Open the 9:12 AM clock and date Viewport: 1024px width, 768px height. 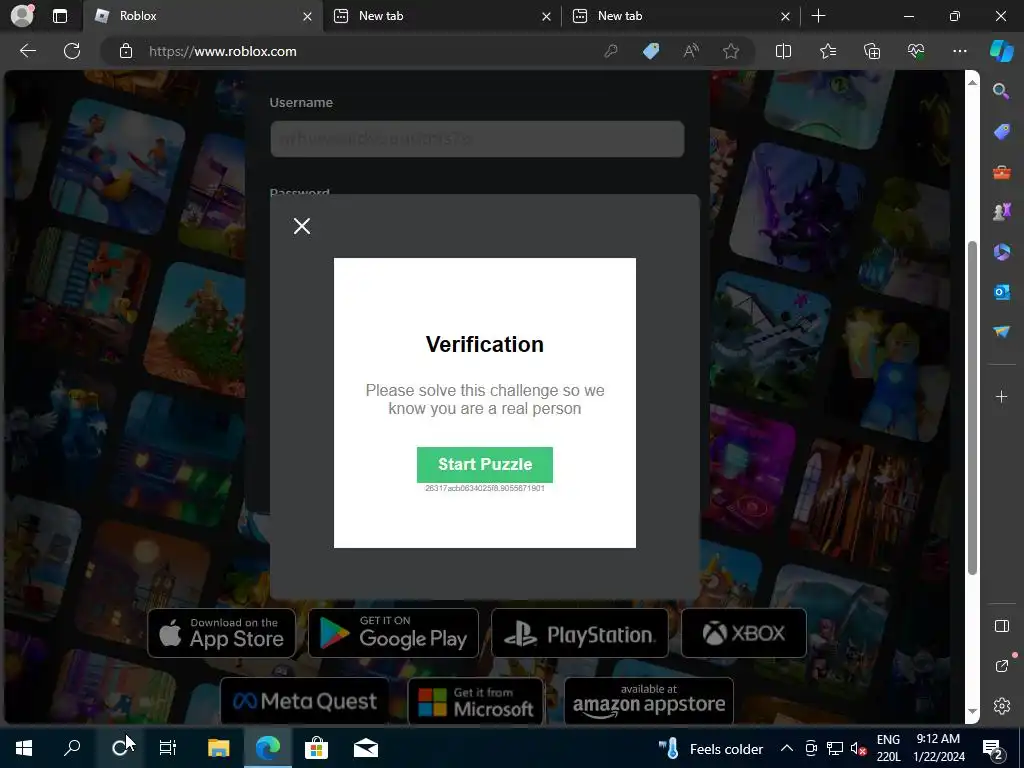pos(938,748)
